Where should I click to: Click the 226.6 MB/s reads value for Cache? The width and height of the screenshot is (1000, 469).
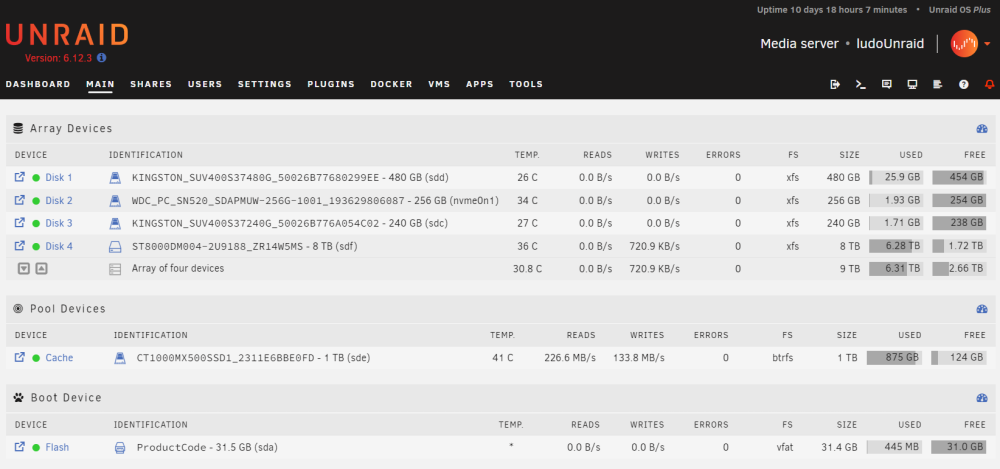(x=570, y=358)
